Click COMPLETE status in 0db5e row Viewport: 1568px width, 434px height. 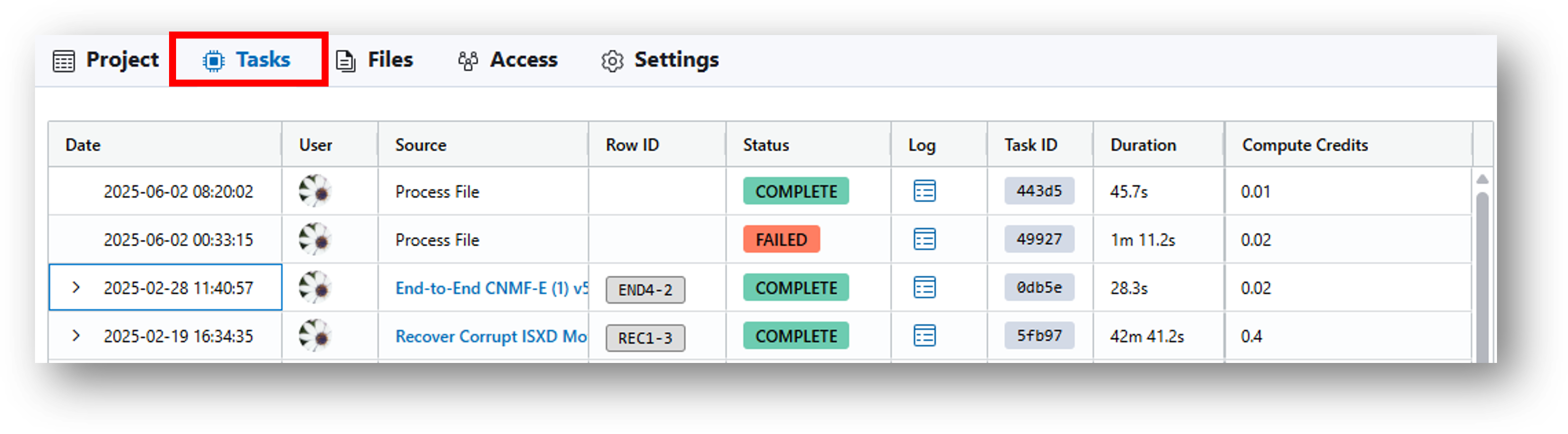click(796, 287)
